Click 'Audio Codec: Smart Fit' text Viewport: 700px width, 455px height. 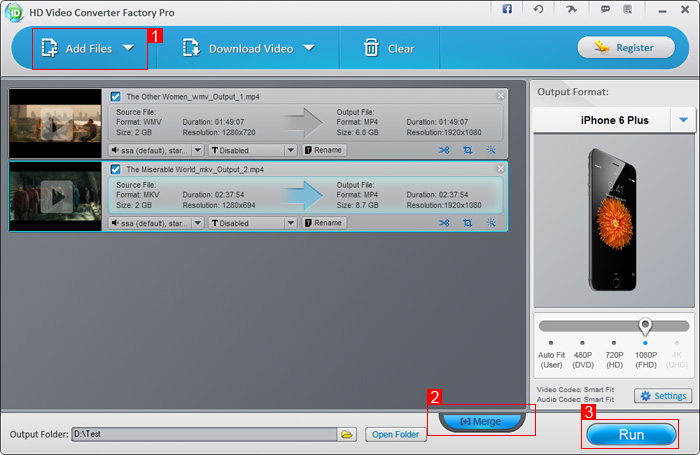pos(575,399)
